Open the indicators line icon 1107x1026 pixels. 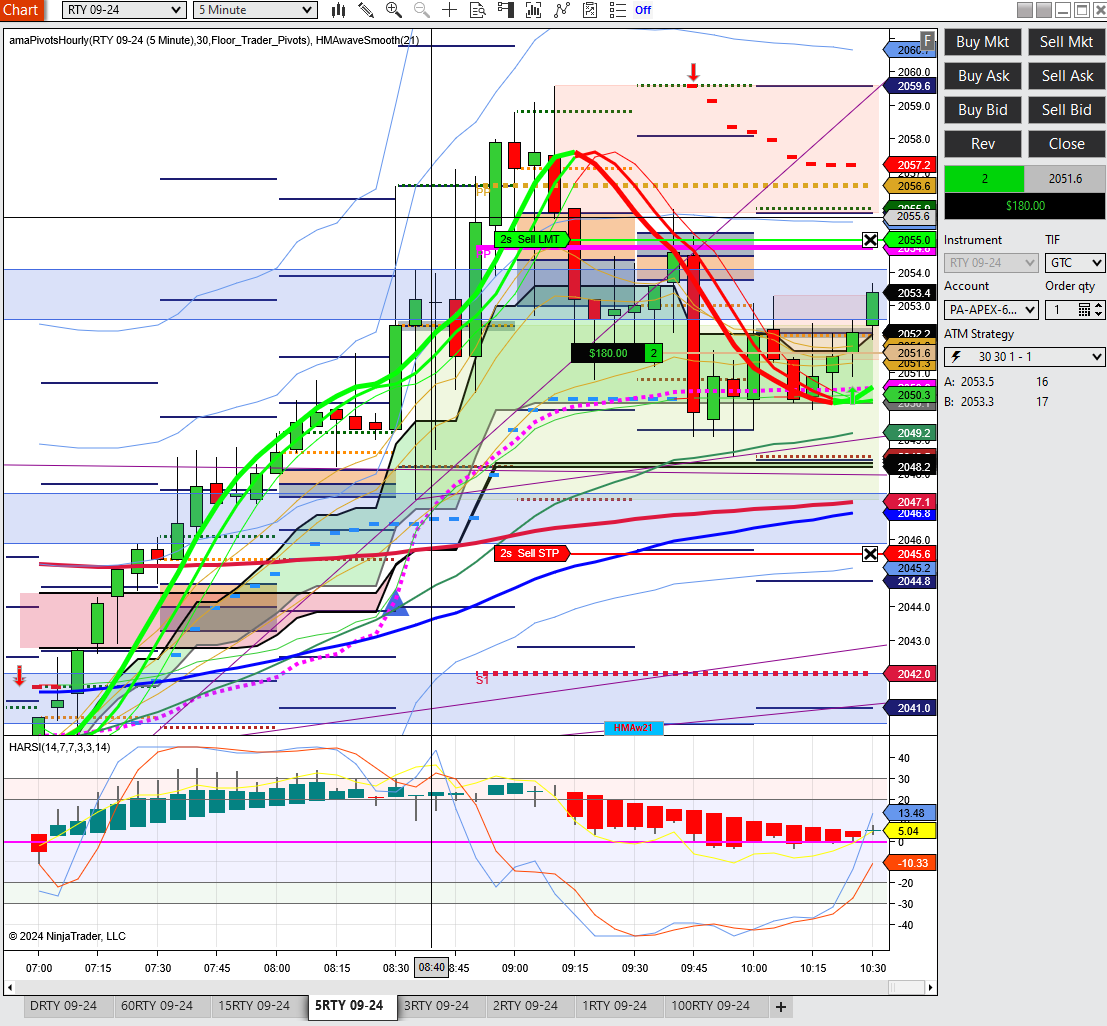[x=562, y=10]
